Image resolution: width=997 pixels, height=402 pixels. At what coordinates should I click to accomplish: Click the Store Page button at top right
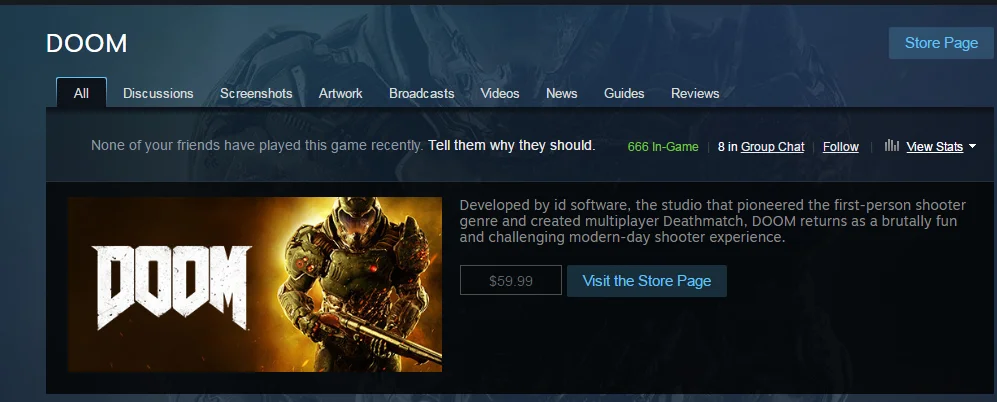tap(941, 43)
